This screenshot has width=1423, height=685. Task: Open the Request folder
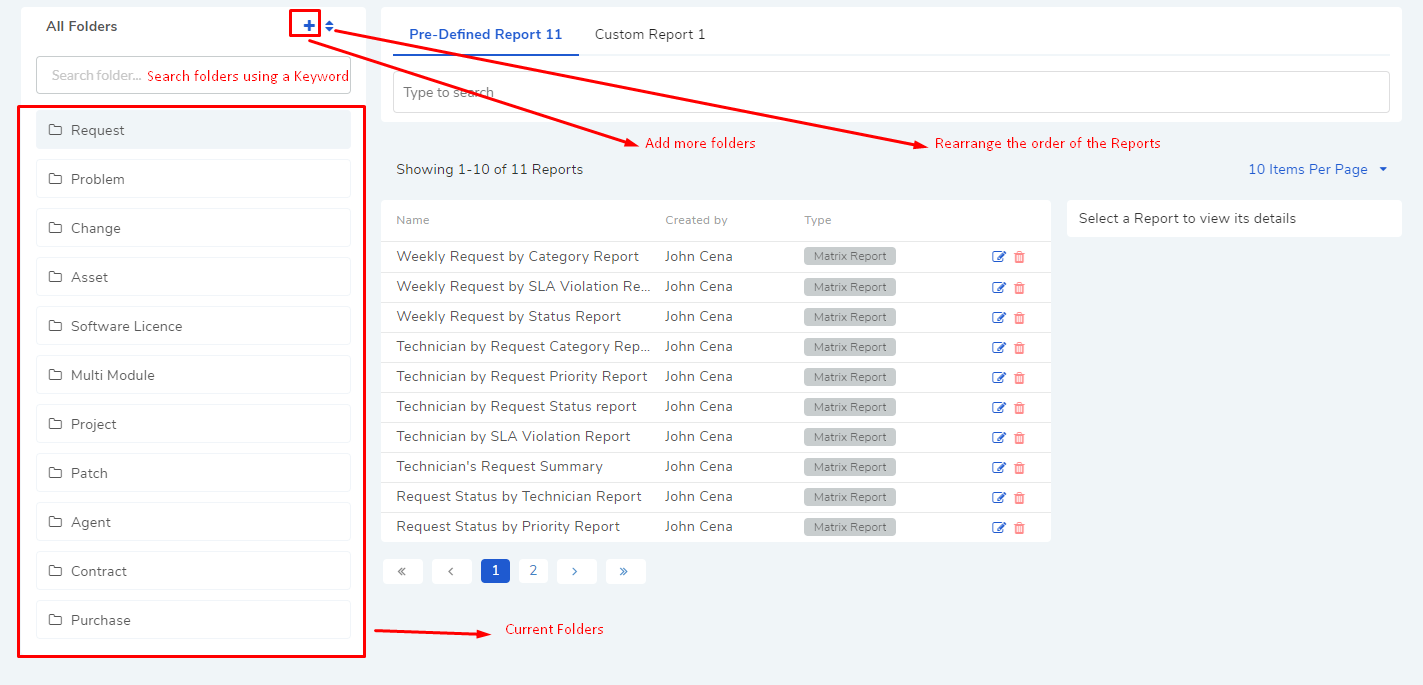point(193,130)
